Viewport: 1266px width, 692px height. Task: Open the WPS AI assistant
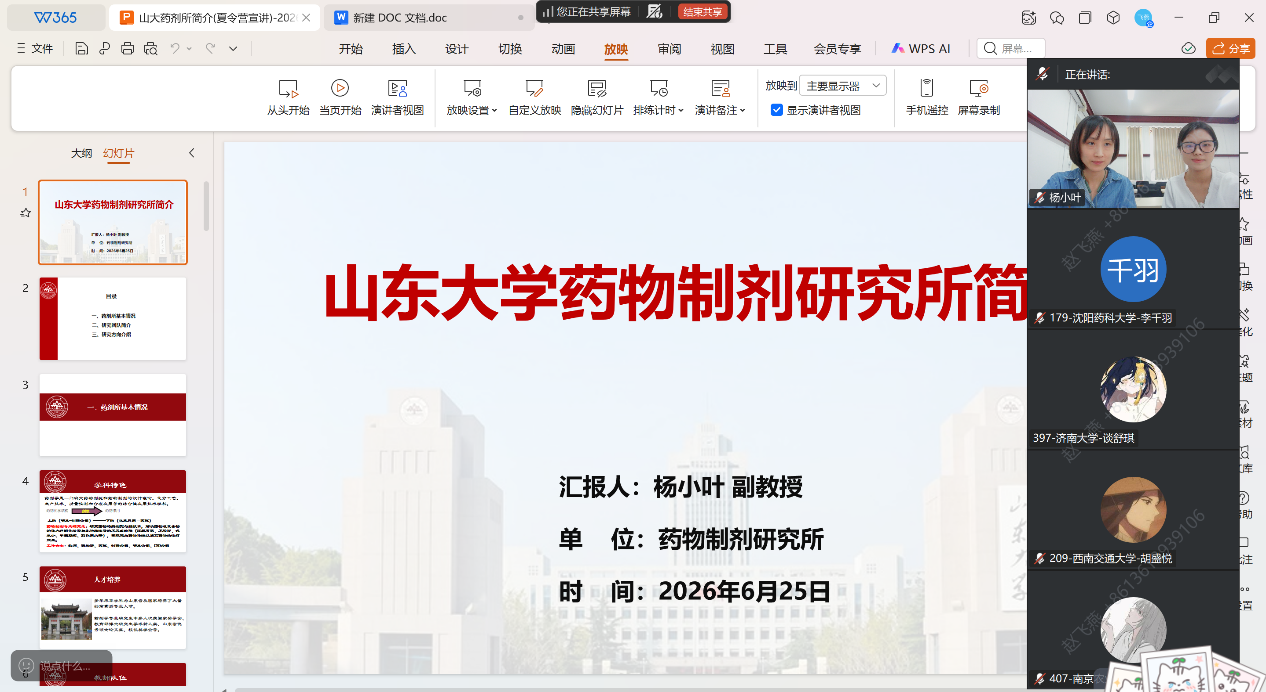922,48
